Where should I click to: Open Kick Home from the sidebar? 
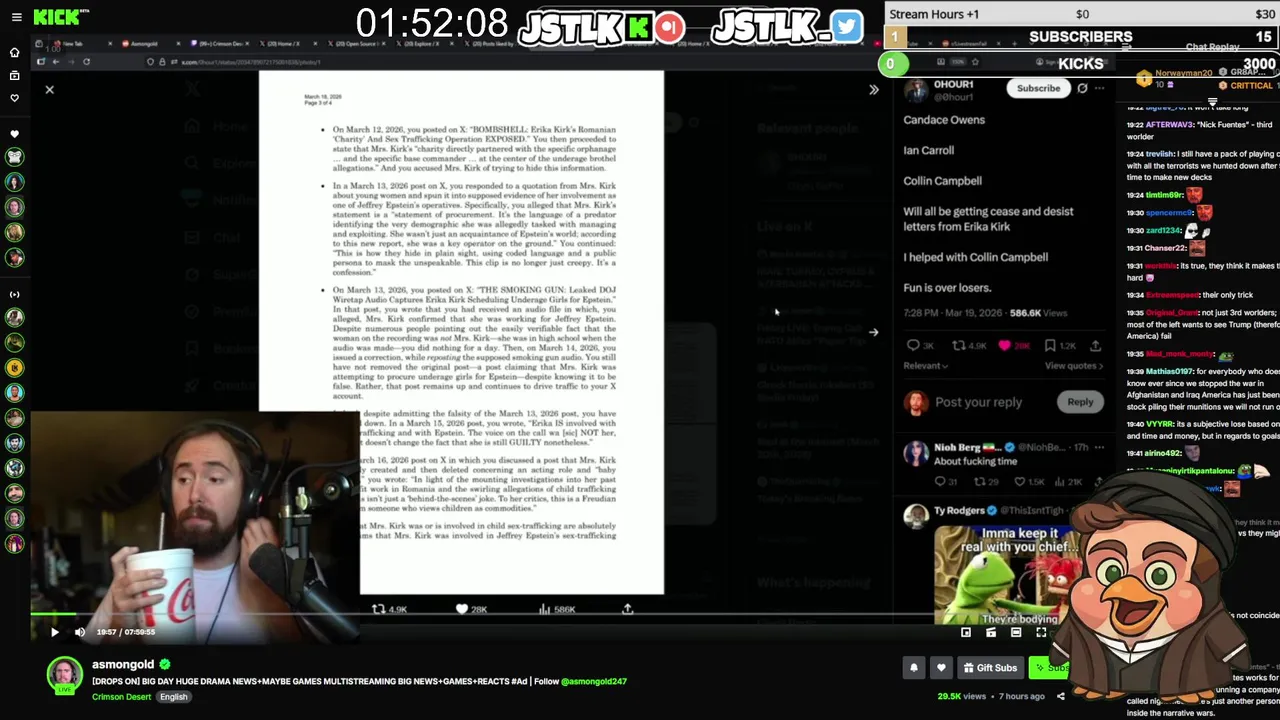tap(14, 53)
